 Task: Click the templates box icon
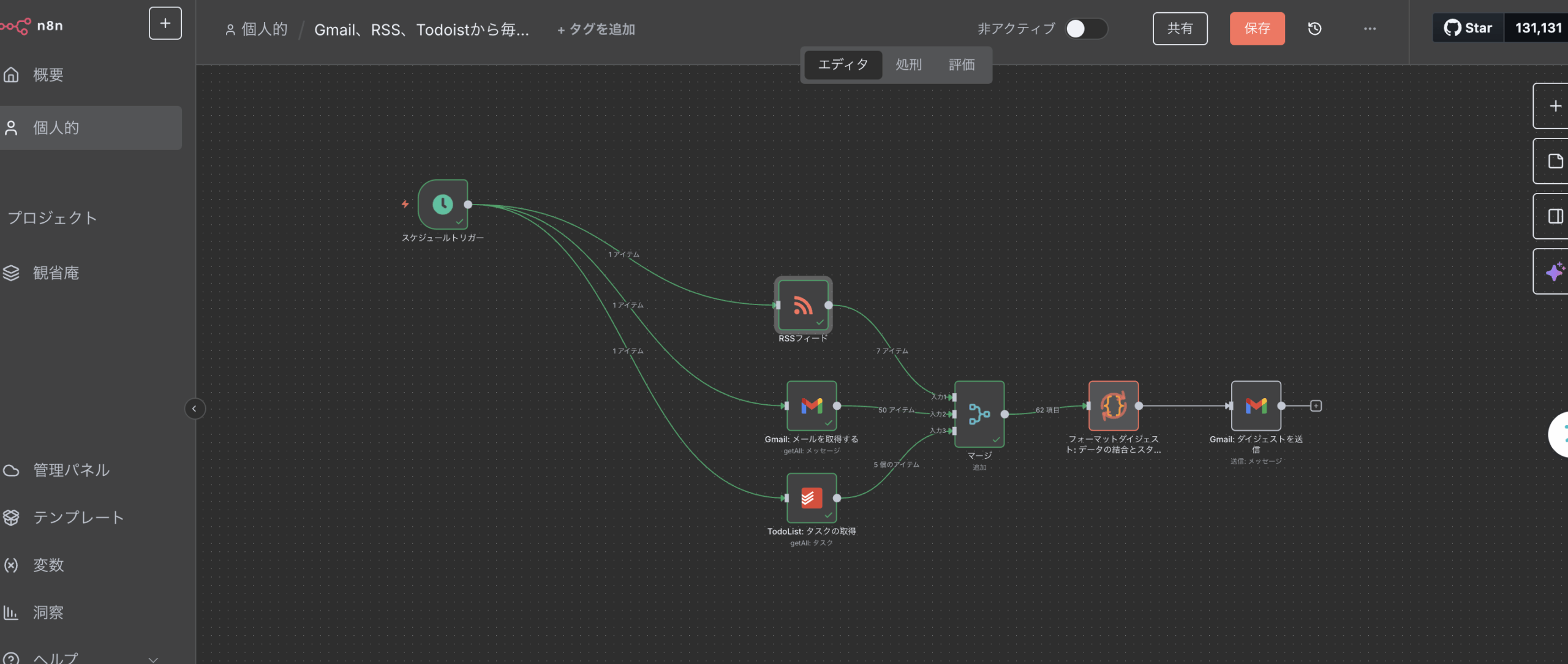click(x=11, y=517)
